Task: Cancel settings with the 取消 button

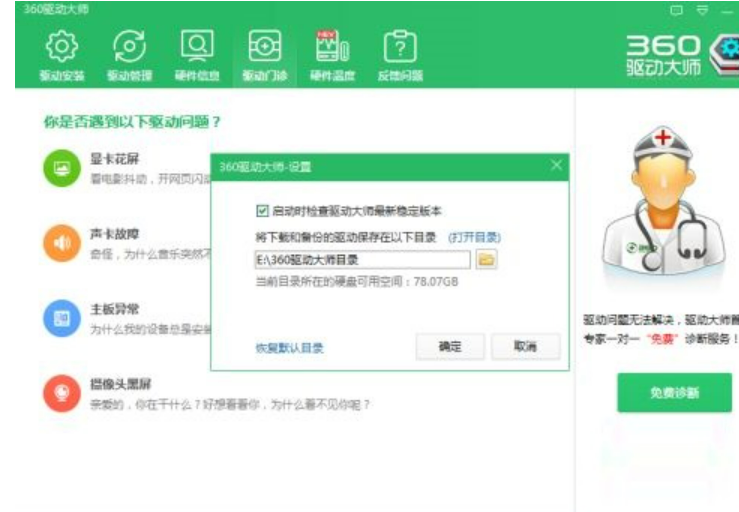Action: (526, 347)
